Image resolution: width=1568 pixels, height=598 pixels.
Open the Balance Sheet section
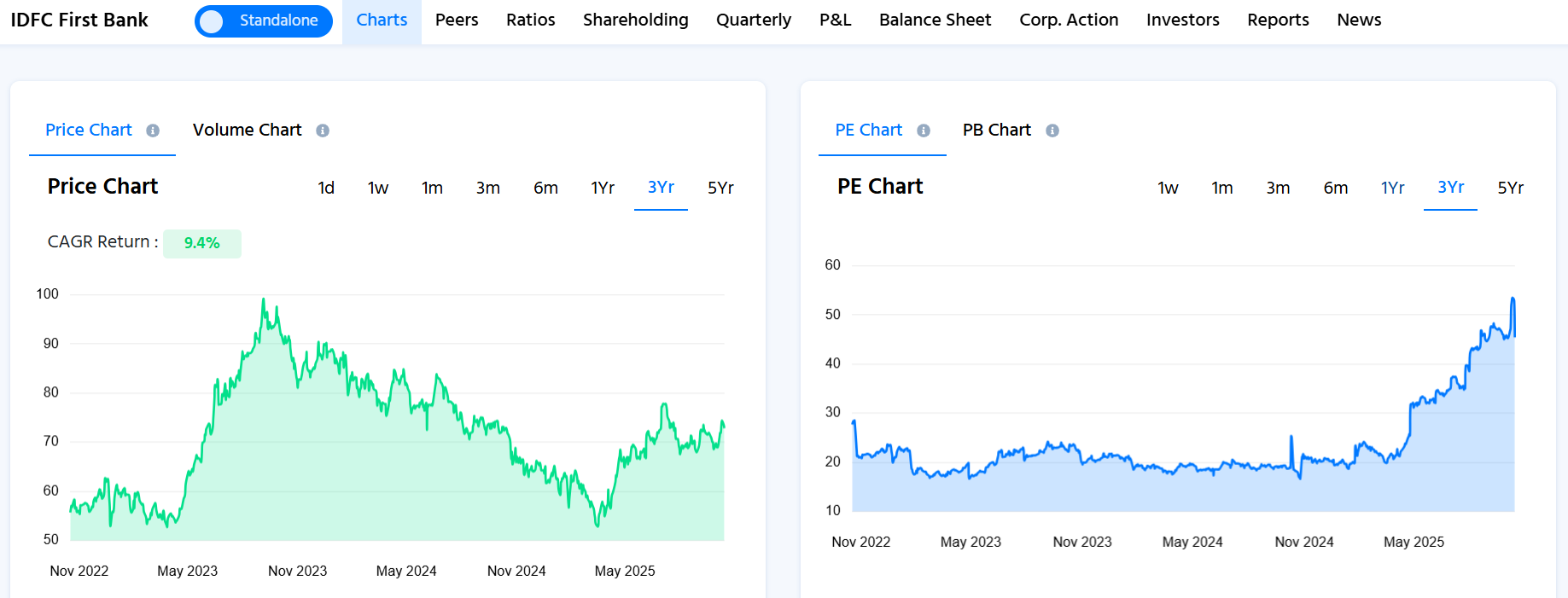[x=935, y=20]
